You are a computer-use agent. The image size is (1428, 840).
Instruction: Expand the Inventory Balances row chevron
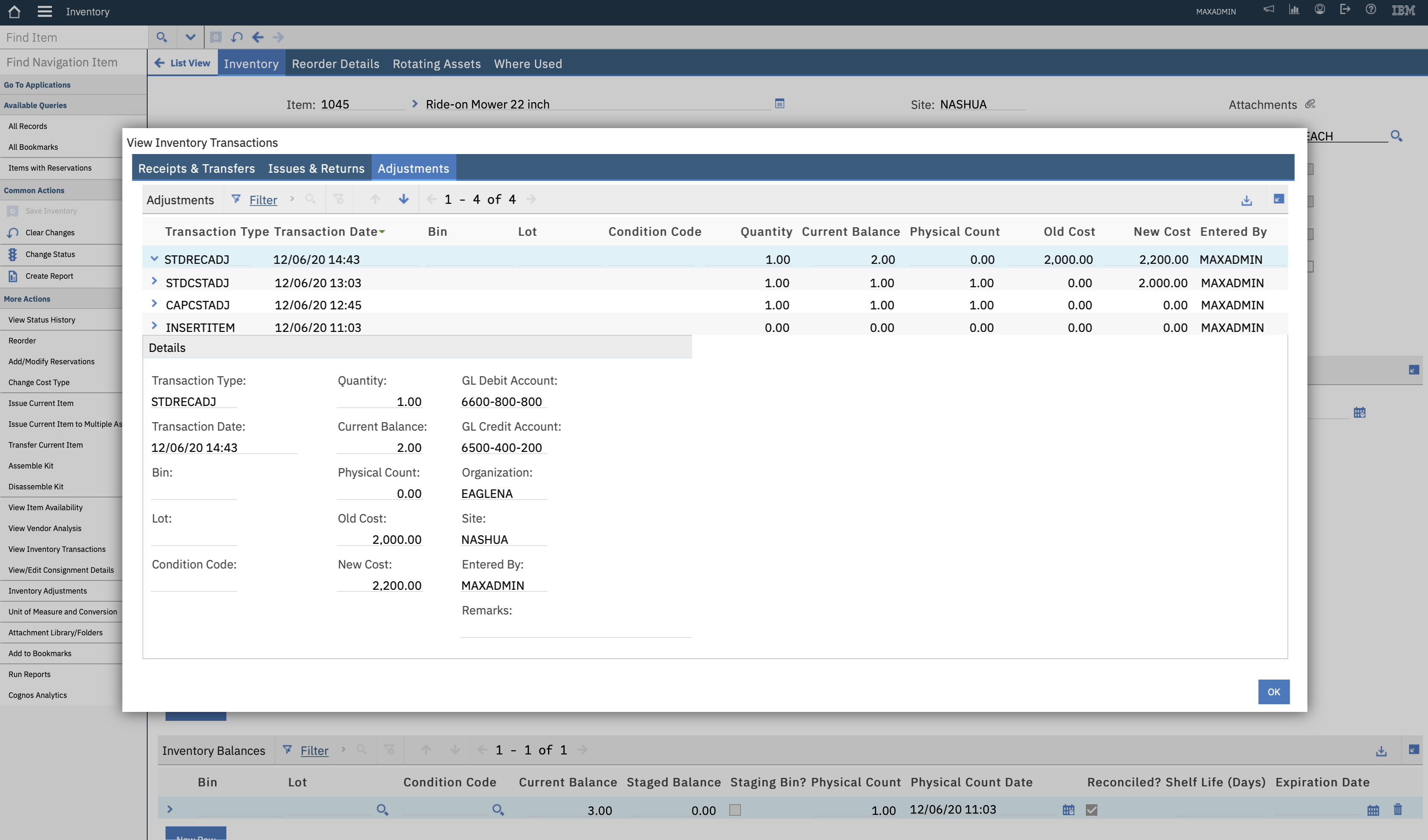coord(169,809)
